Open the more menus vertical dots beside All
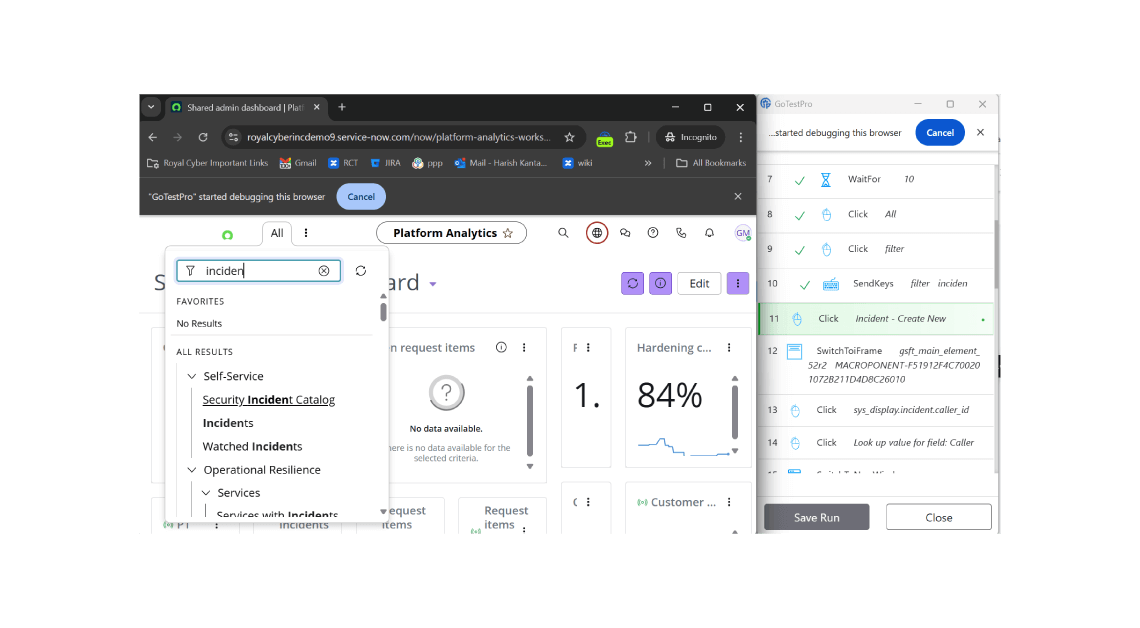1140x628 pixels. point(306,233)
